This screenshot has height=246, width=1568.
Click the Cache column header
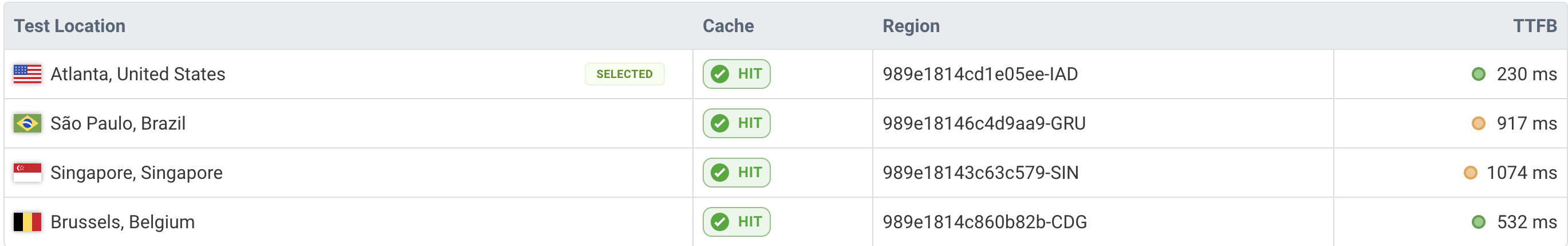pos(728,26)
